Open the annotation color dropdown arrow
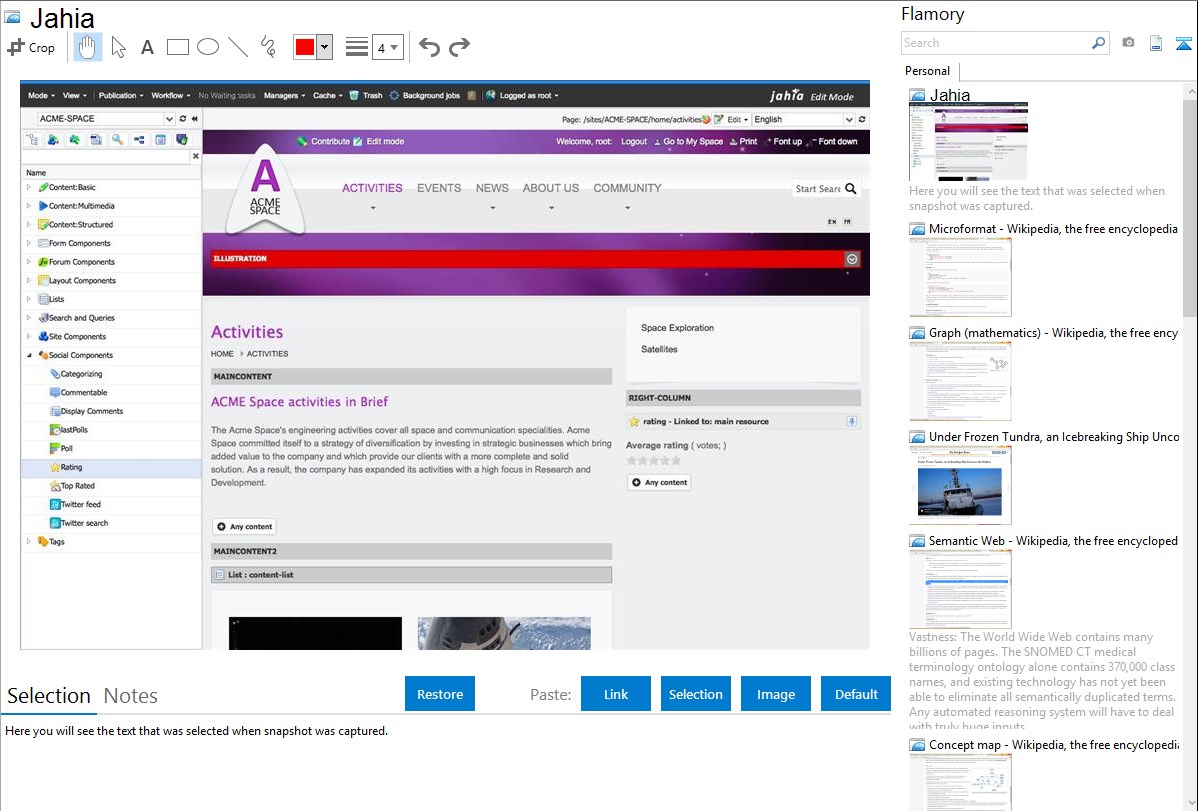The width and height of the screenshot is (1198, 811). [324, 47]
